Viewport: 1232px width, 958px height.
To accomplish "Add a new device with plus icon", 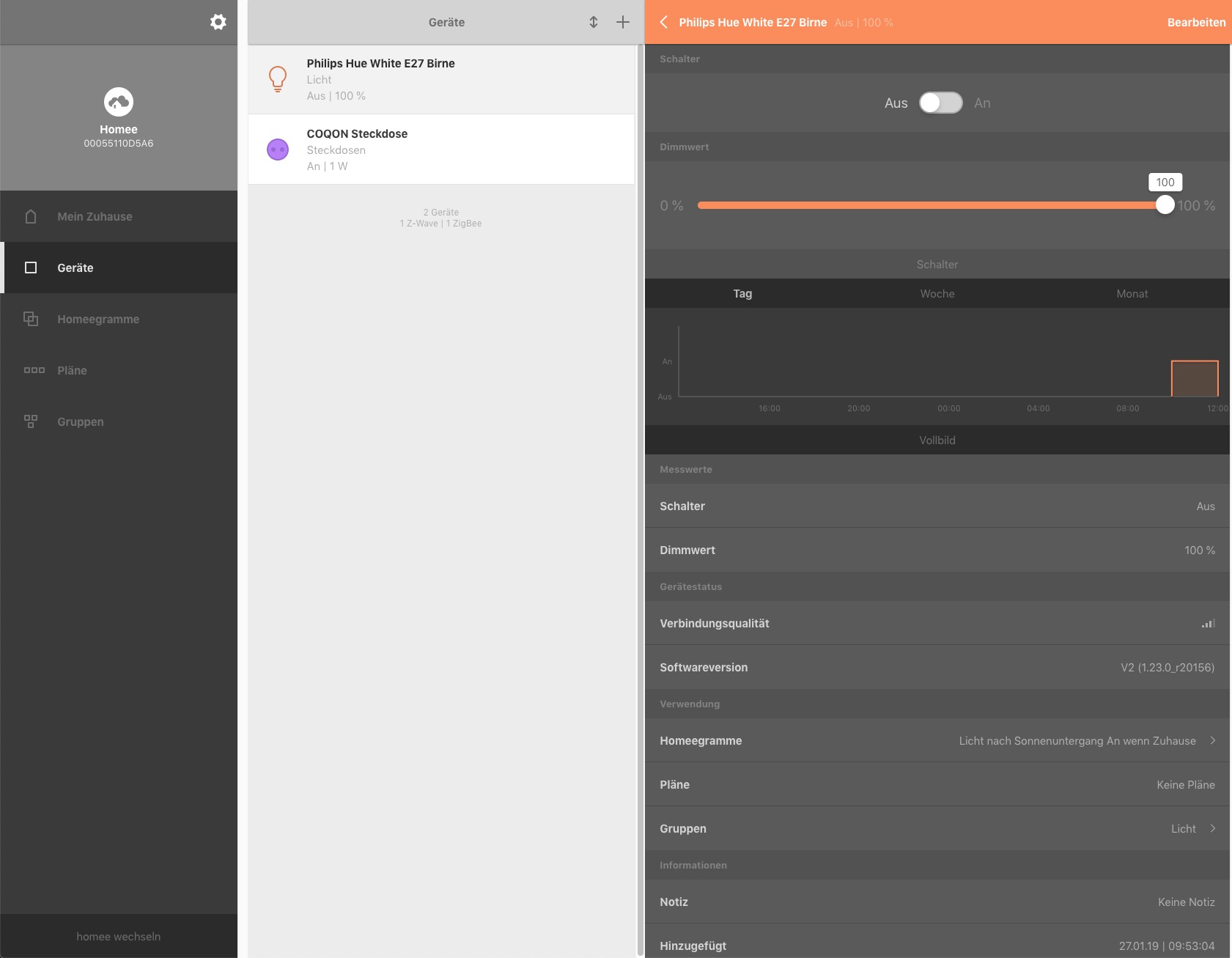I will tap(623, 22).
